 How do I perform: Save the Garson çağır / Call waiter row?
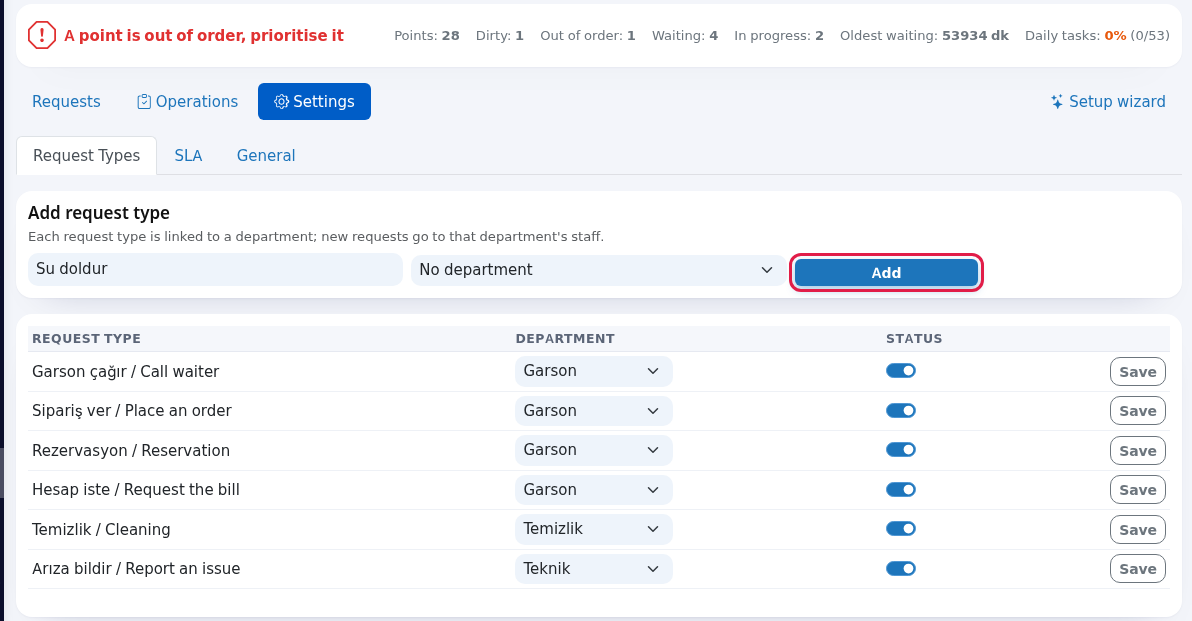click(x=1137, y=372)
